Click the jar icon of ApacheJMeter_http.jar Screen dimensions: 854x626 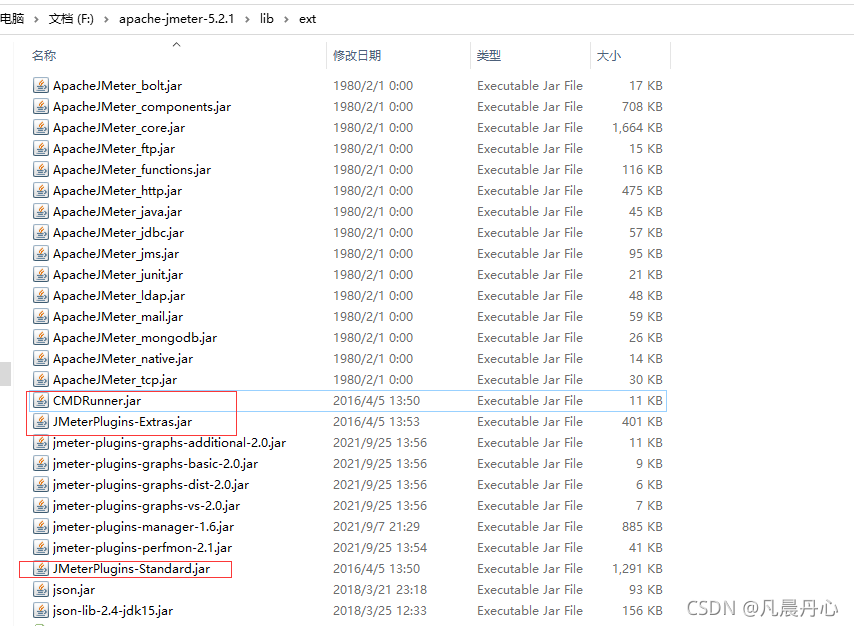(x=41, y=190)
